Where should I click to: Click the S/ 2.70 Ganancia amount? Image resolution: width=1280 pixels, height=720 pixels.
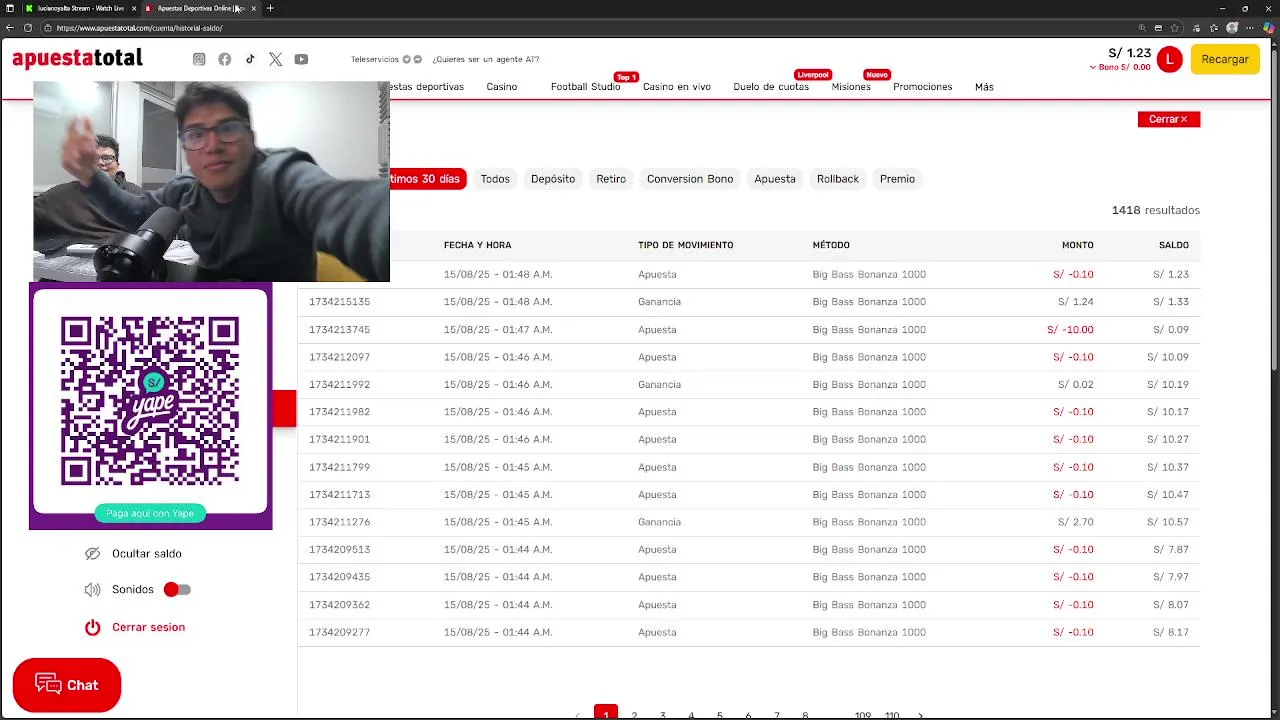[x=1076, y=522]
